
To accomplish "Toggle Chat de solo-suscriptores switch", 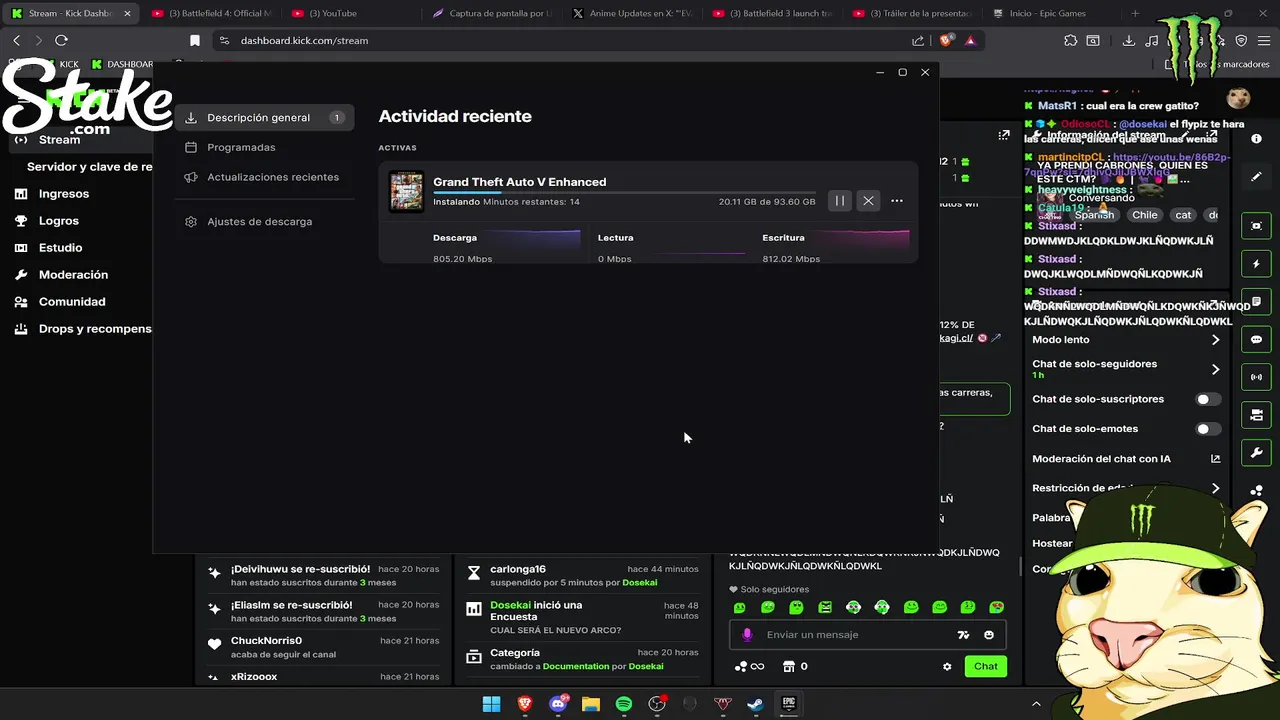I will (1208, 399).
